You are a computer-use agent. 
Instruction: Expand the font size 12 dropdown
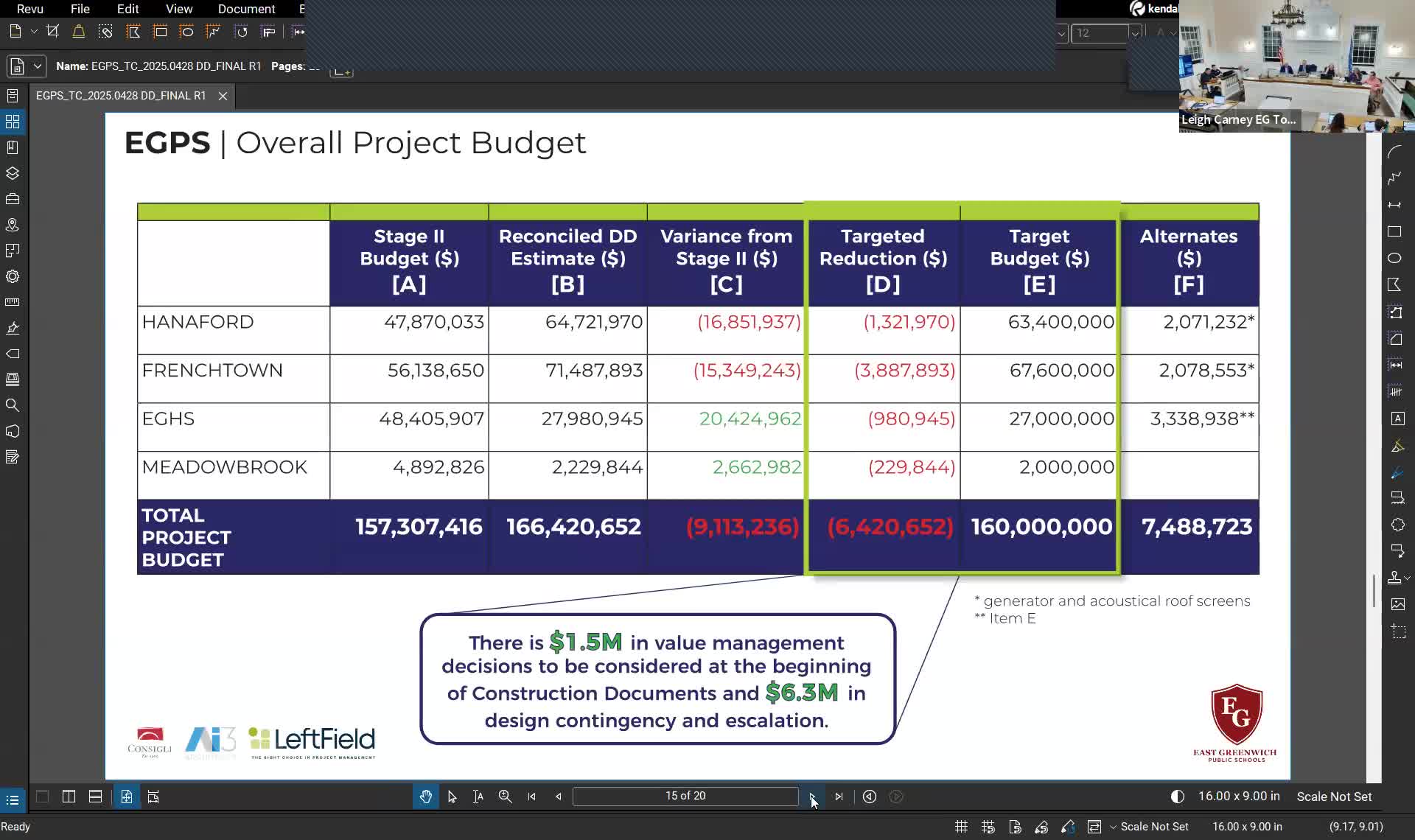[x=1135, y=33]
